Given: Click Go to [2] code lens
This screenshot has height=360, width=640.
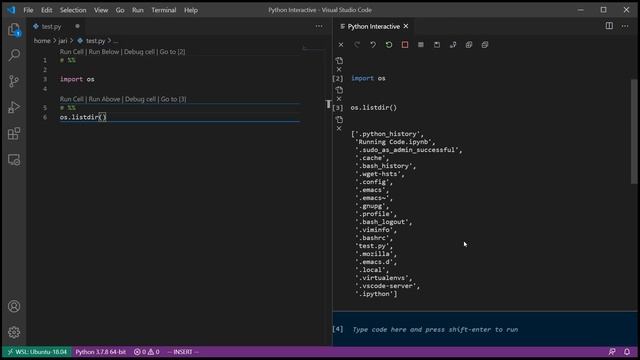Looking at the screenshot, I should click(172, 52).
